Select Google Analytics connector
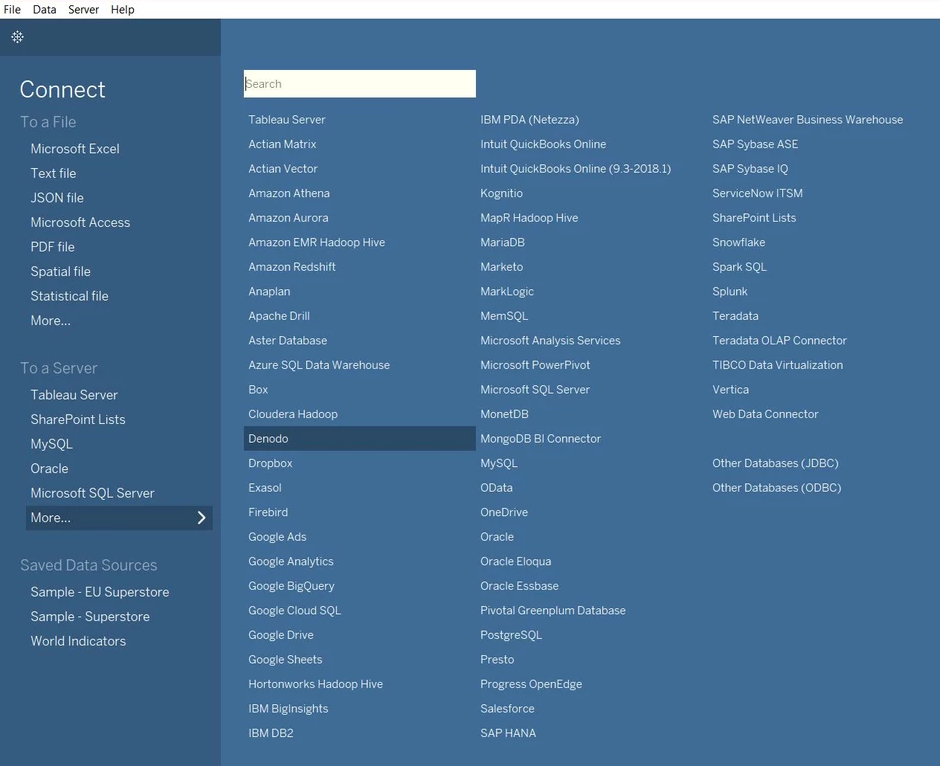The width and height of the screenshot is (940, 766). [x=291, y=562]
